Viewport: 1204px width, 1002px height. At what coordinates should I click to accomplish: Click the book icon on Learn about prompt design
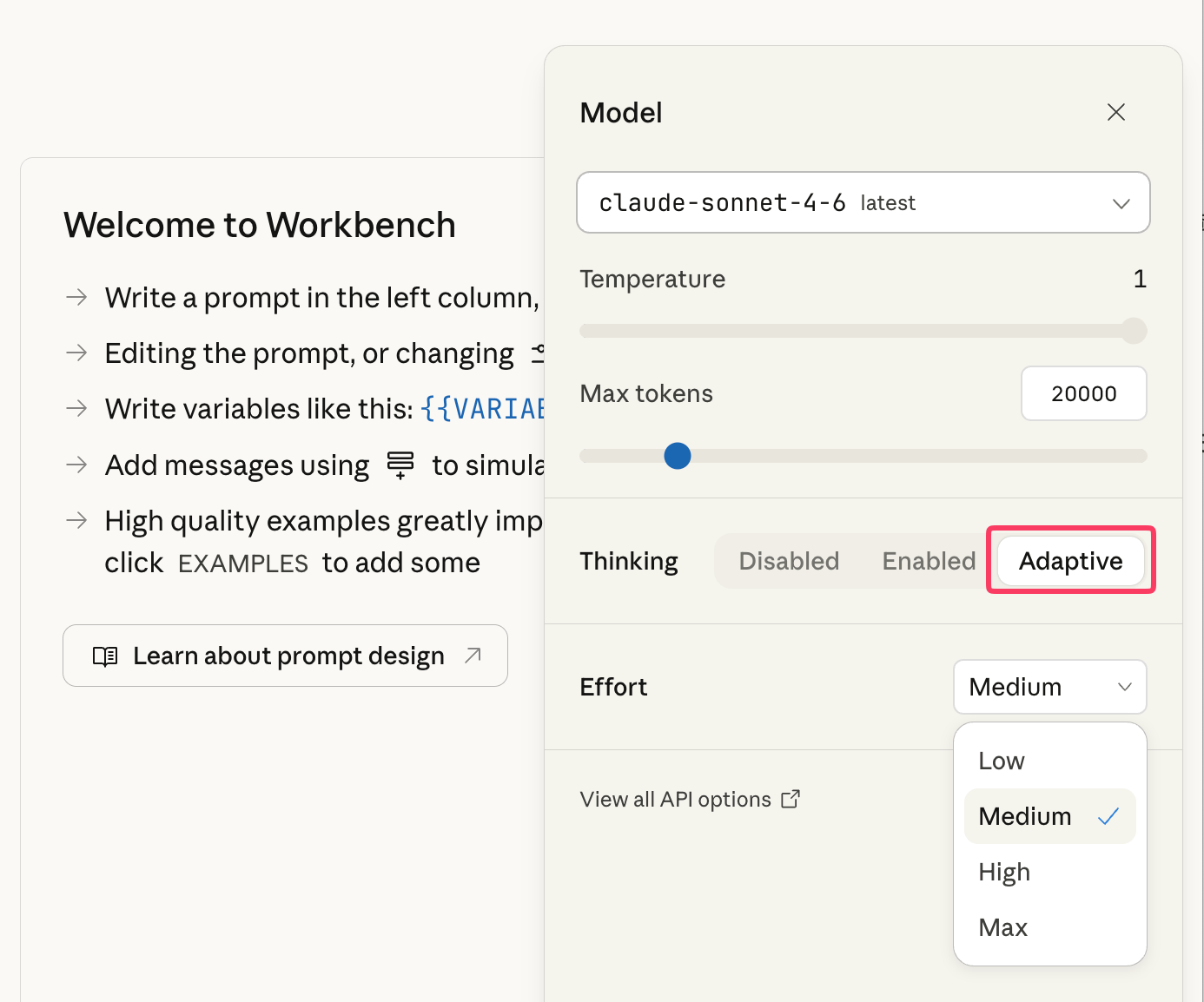pos(104,656)
